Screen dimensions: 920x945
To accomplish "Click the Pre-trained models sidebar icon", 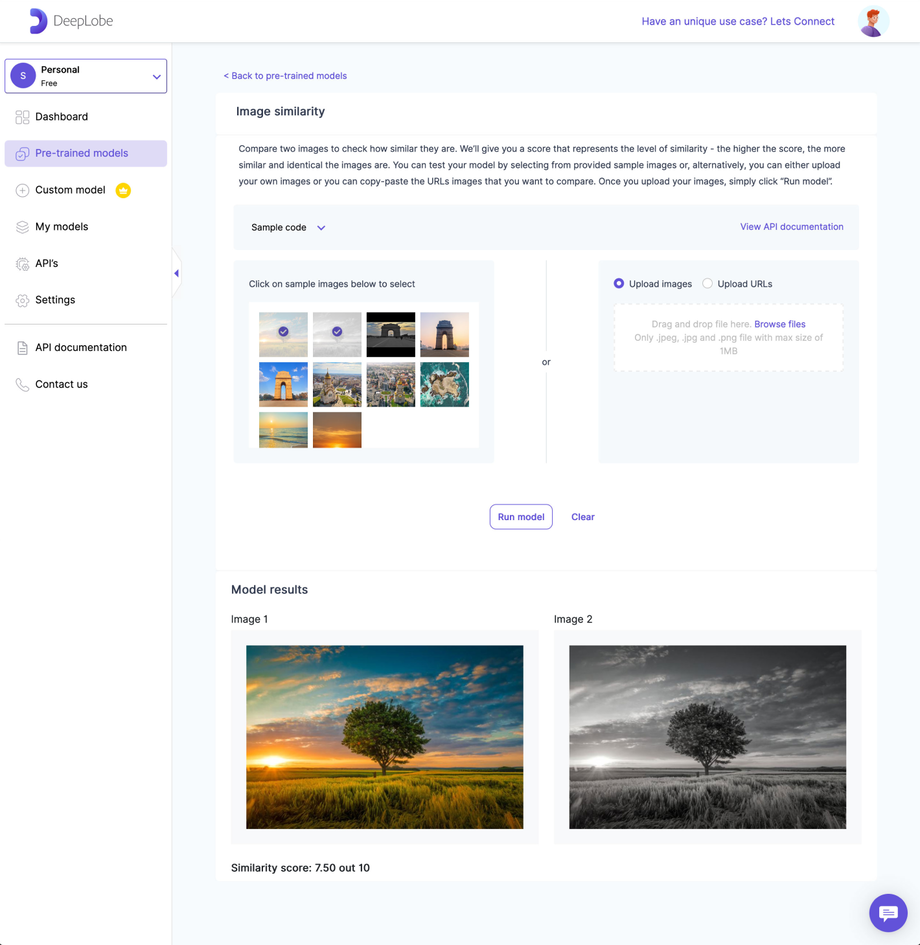I will (22, 154).
